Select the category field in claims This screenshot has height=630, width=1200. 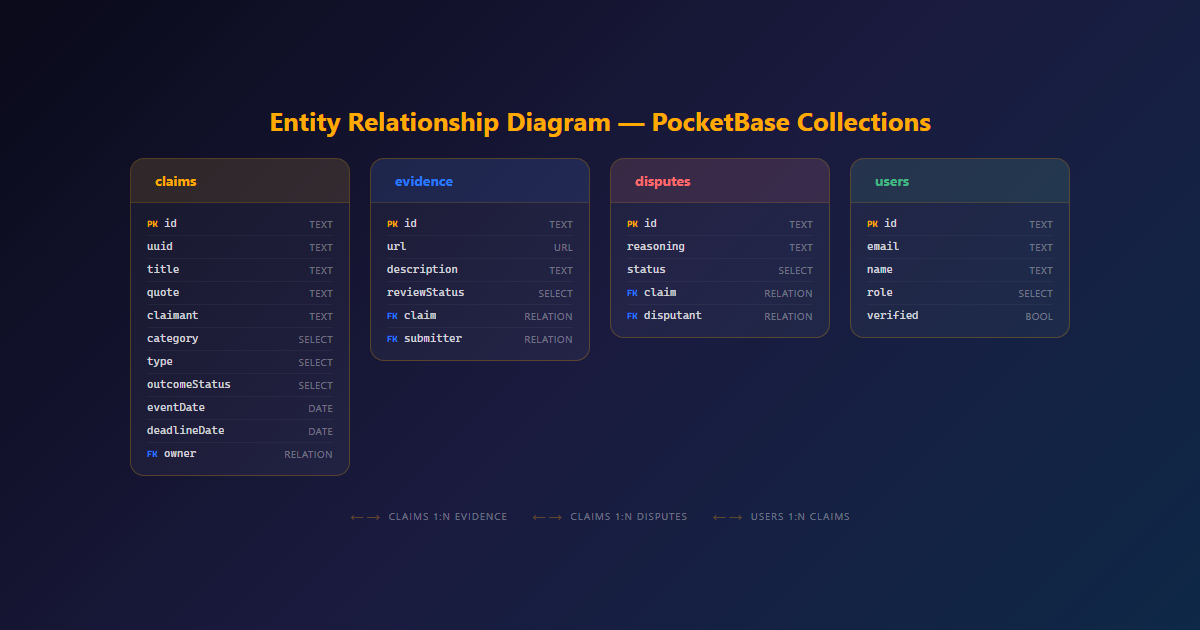click(x=240, y=339)
